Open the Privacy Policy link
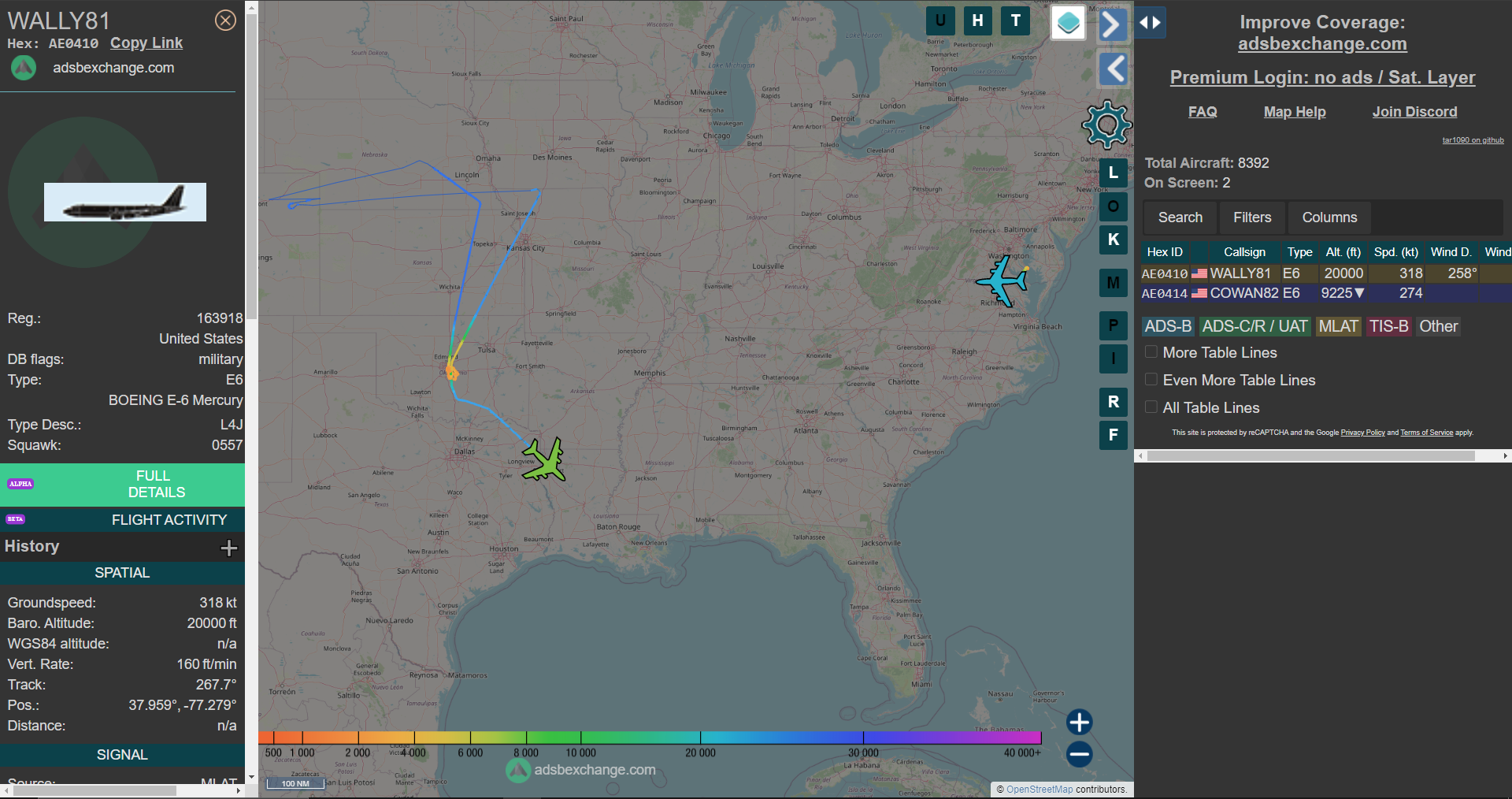1512x799 pixels. pyautogui.click(x=1362, y=433)
